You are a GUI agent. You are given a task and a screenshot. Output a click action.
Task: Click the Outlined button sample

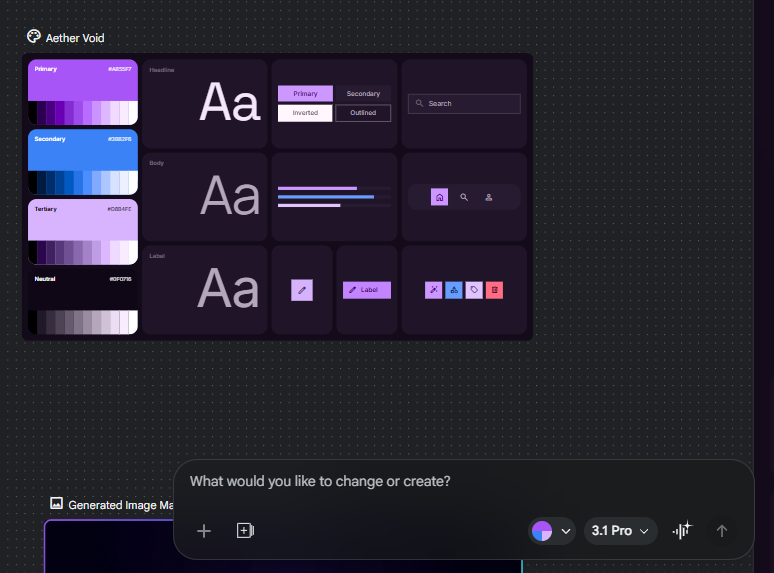(x=363, y=113)
